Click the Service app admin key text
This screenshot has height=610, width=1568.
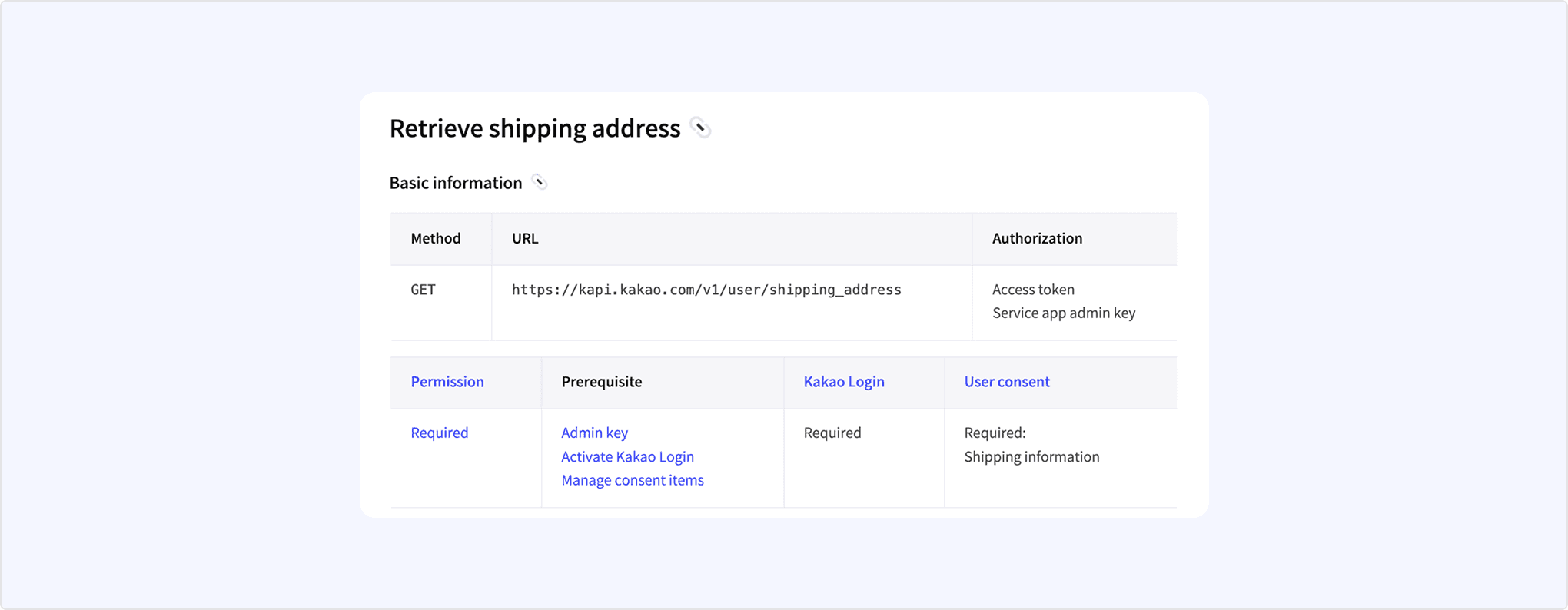pyautogui.click(x=1063, y=313)
